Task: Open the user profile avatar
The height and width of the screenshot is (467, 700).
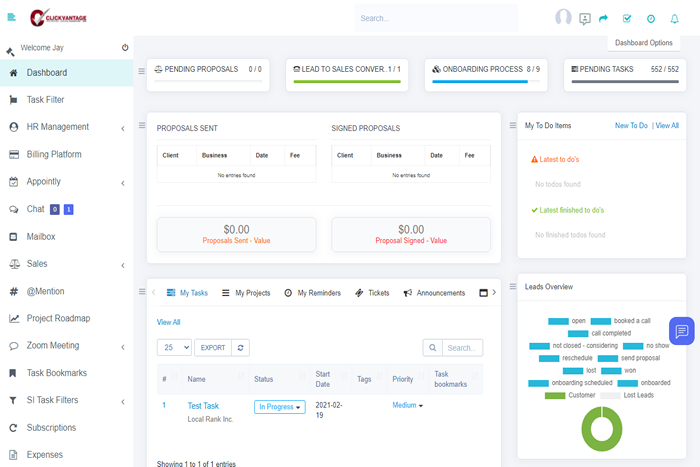Action: 563,18
